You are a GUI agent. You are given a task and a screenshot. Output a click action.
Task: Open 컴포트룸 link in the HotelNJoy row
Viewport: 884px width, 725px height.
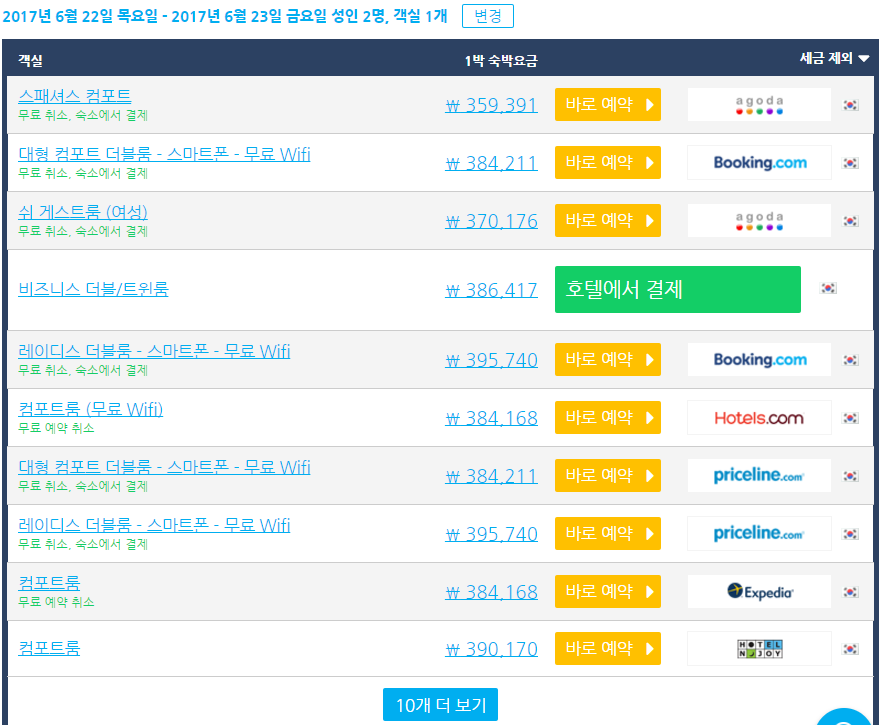(x=49, y=648)
